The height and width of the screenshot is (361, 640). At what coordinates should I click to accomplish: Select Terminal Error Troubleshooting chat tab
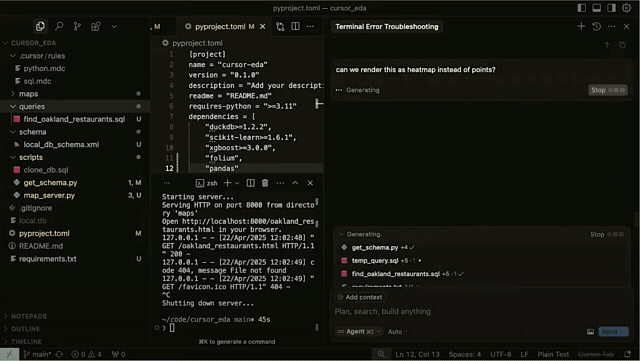(x=387, y=27)
